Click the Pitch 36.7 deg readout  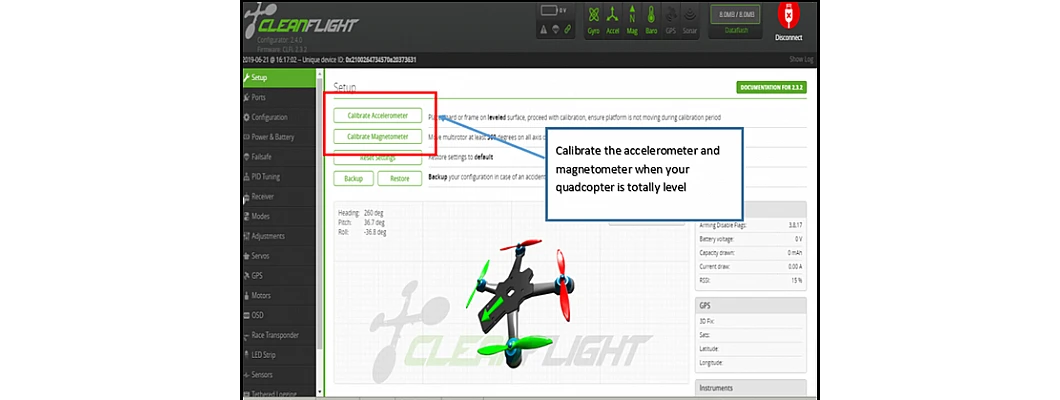pyautogui.click(x=361, y=222)
